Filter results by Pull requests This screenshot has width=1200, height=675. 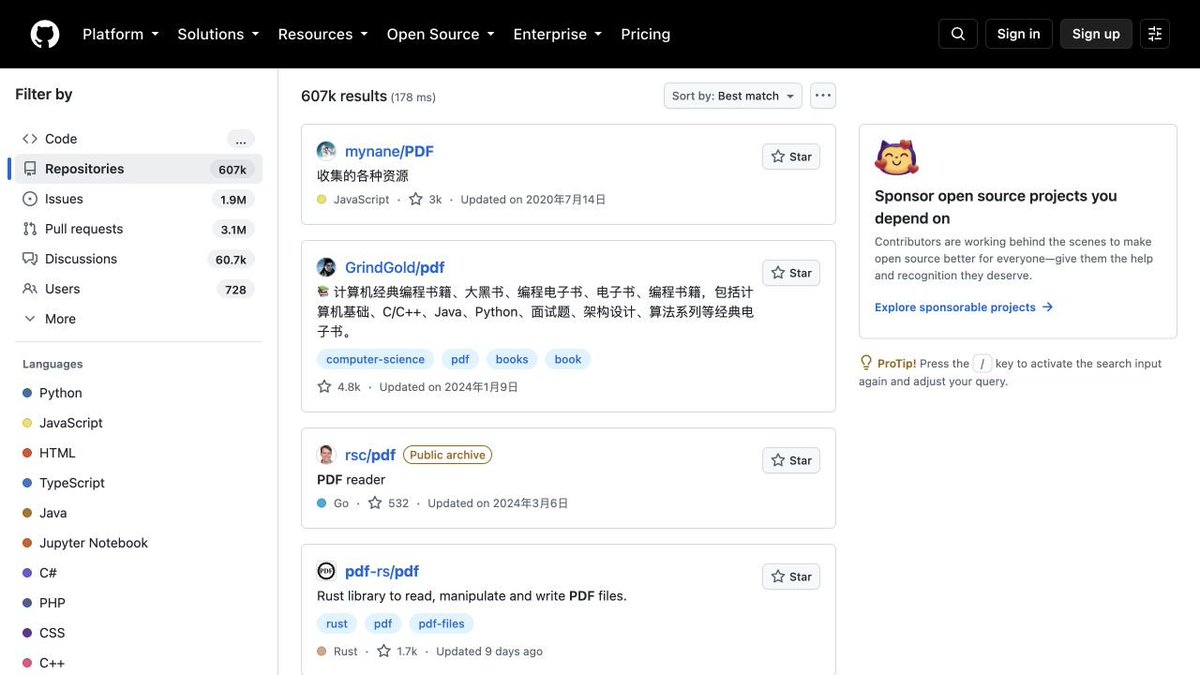point(139,229)
